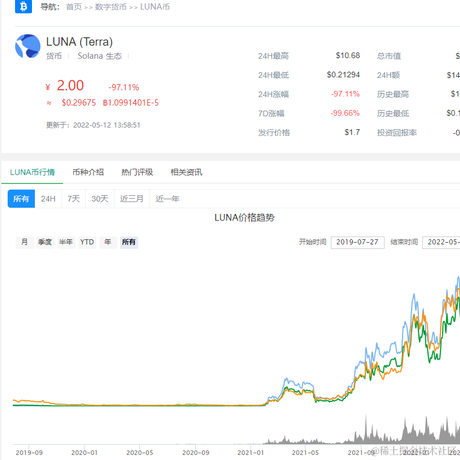
Task: Select the 24H time range
Action: [48, 199]
